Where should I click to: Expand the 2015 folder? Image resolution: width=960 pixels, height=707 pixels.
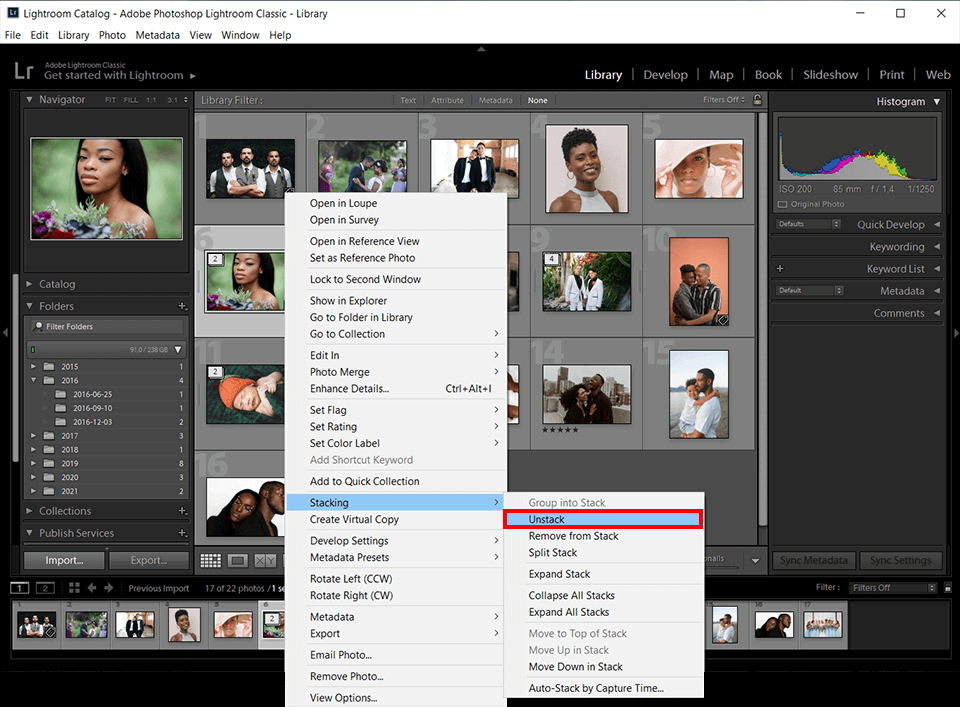tap(33, 367)
